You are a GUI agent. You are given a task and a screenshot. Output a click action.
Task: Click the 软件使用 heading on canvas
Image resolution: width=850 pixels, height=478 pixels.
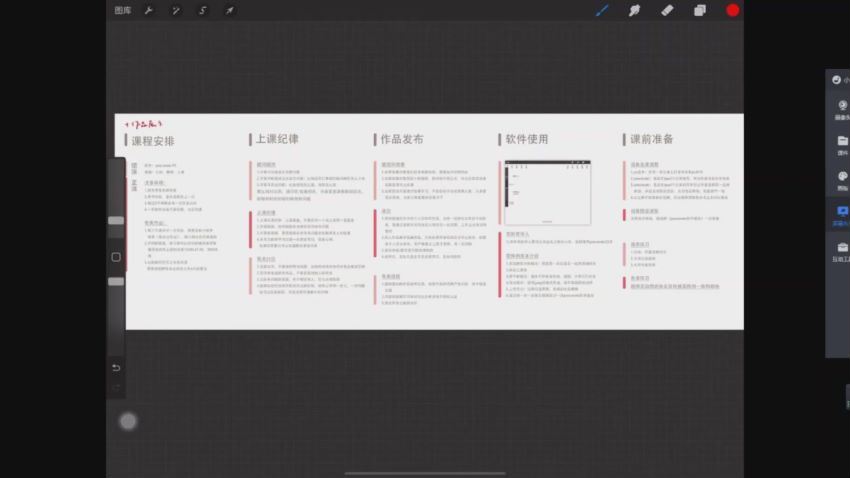tap(526, 139)
